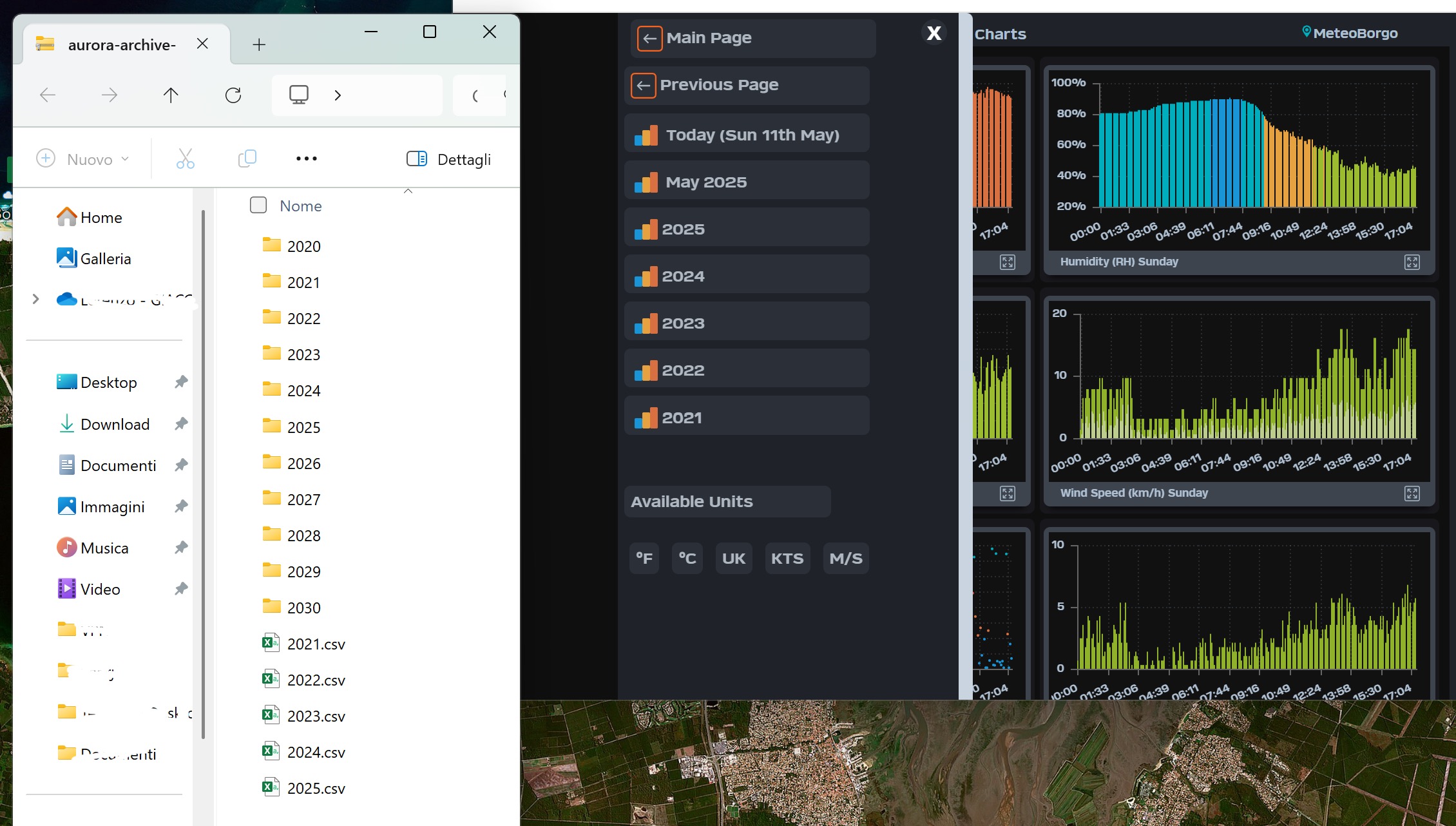Open Musica in the sidebar

pos(93,548)
